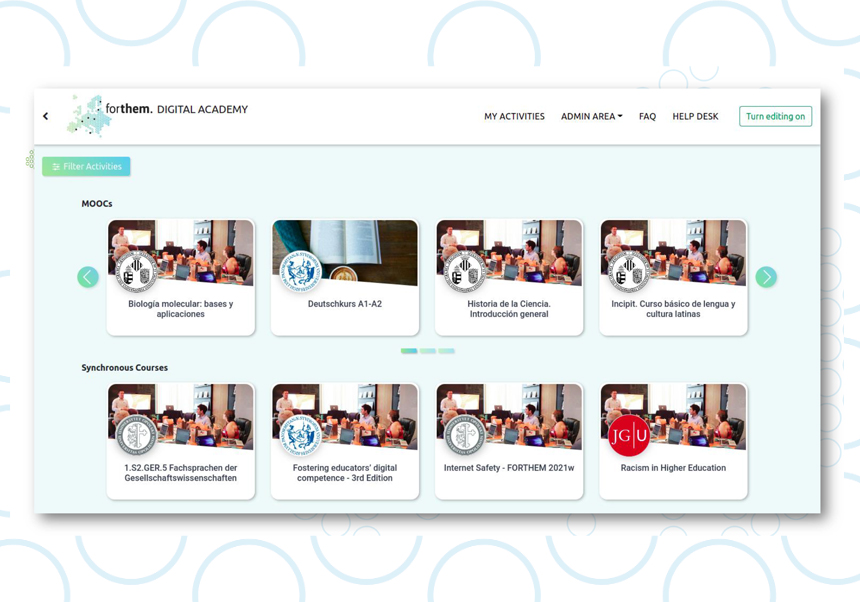
Task: Go to HELP DESK
Action: 695,116
